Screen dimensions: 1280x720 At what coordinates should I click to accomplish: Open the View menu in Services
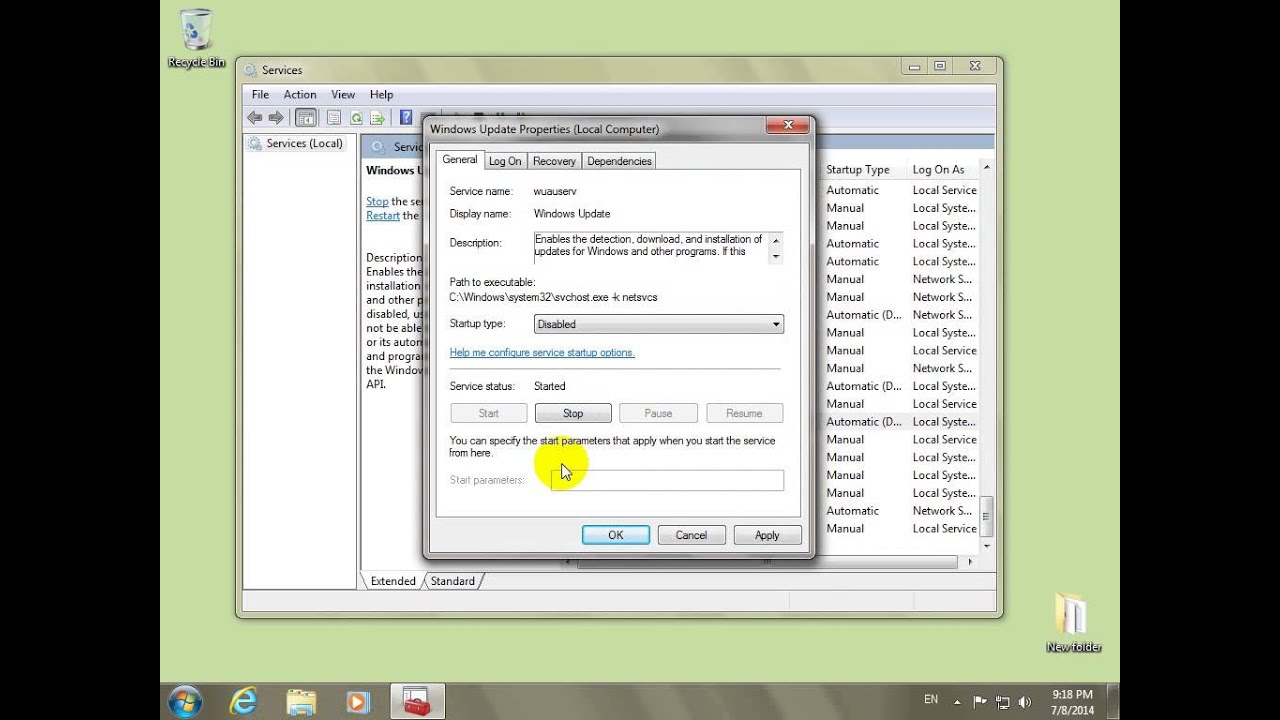pos(343,95)
